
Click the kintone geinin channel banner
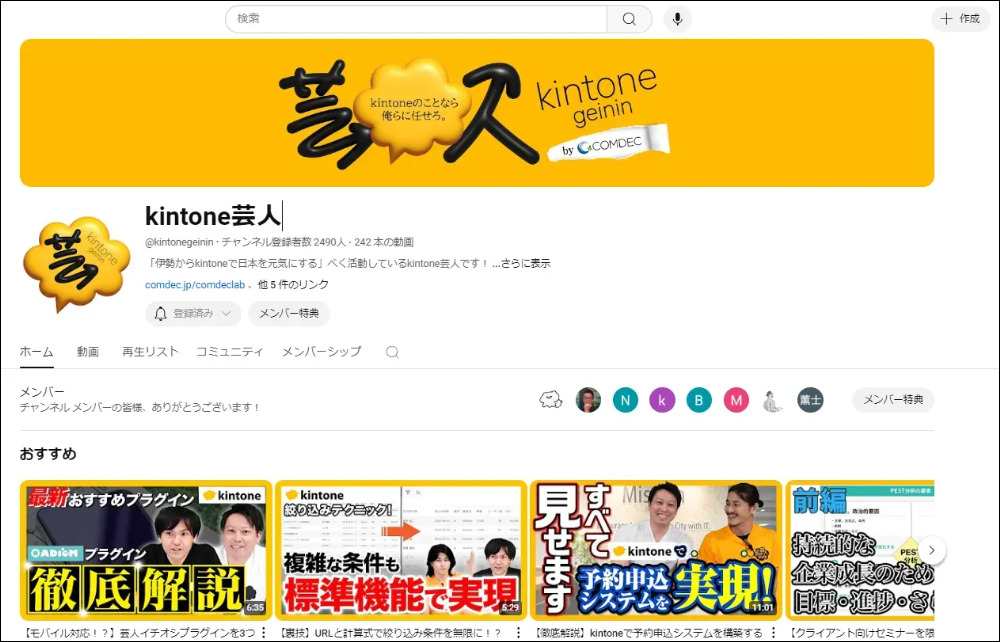477,113
